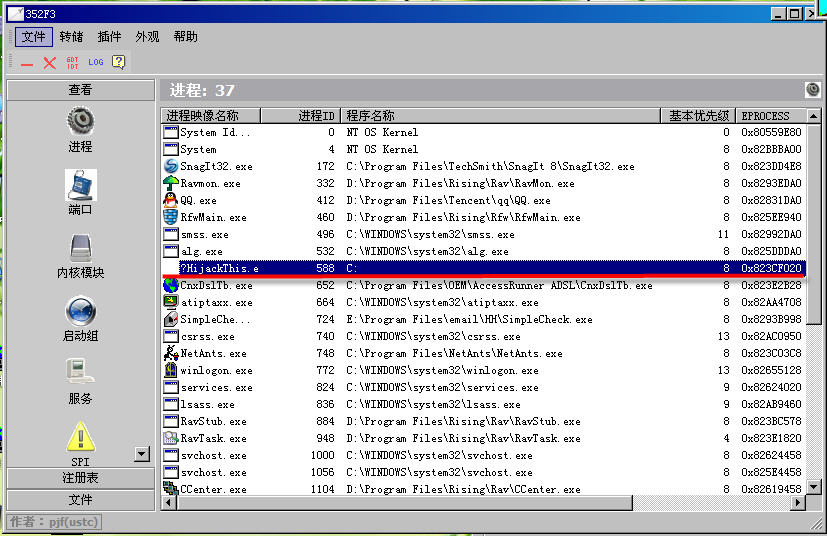Click the 查看 panel header button
Image resolution: width=827 pixels, height=536 pixels.
[80, 90]
